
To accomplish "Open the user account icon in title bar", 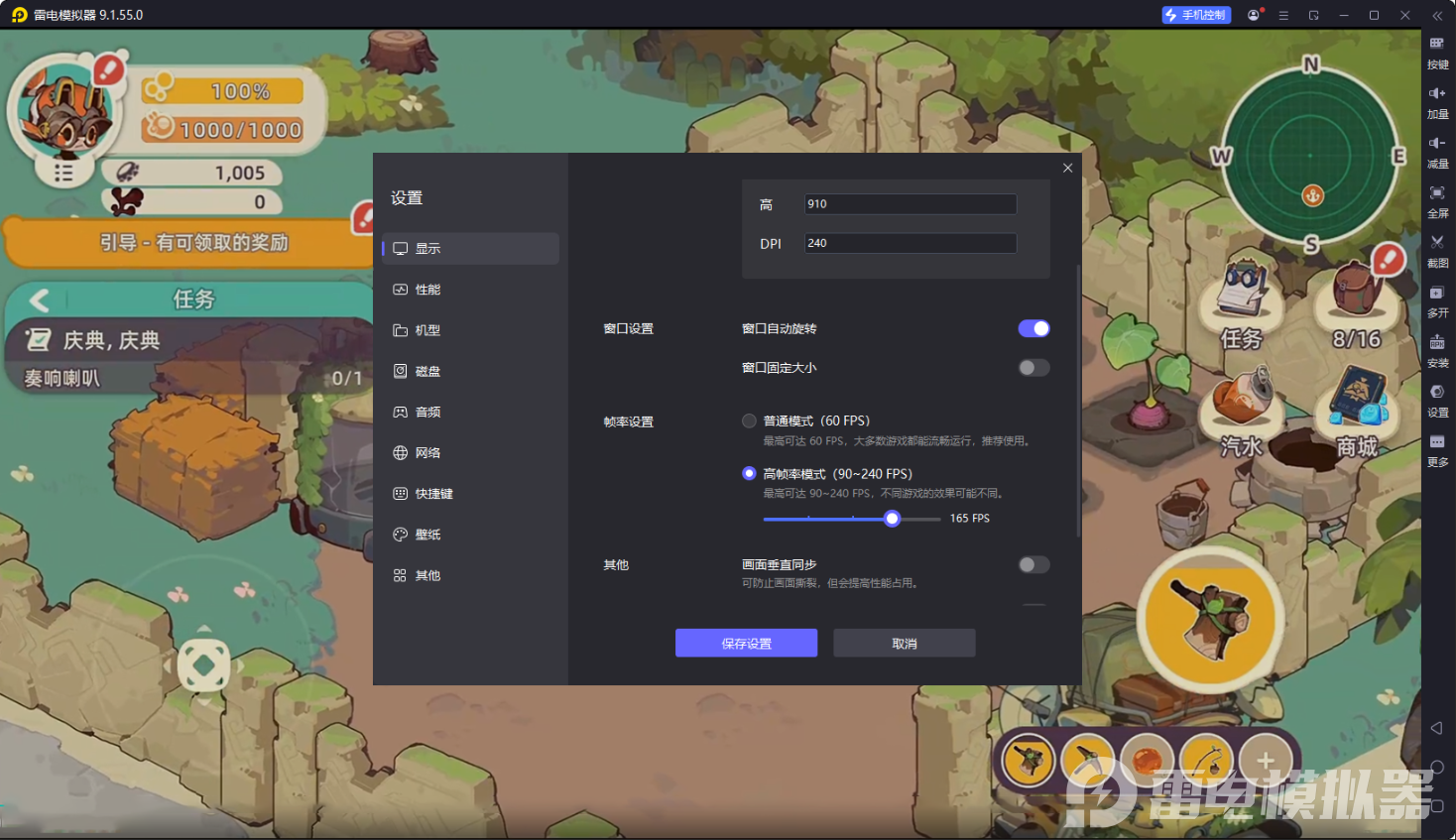I will [x=1254, y=15].
